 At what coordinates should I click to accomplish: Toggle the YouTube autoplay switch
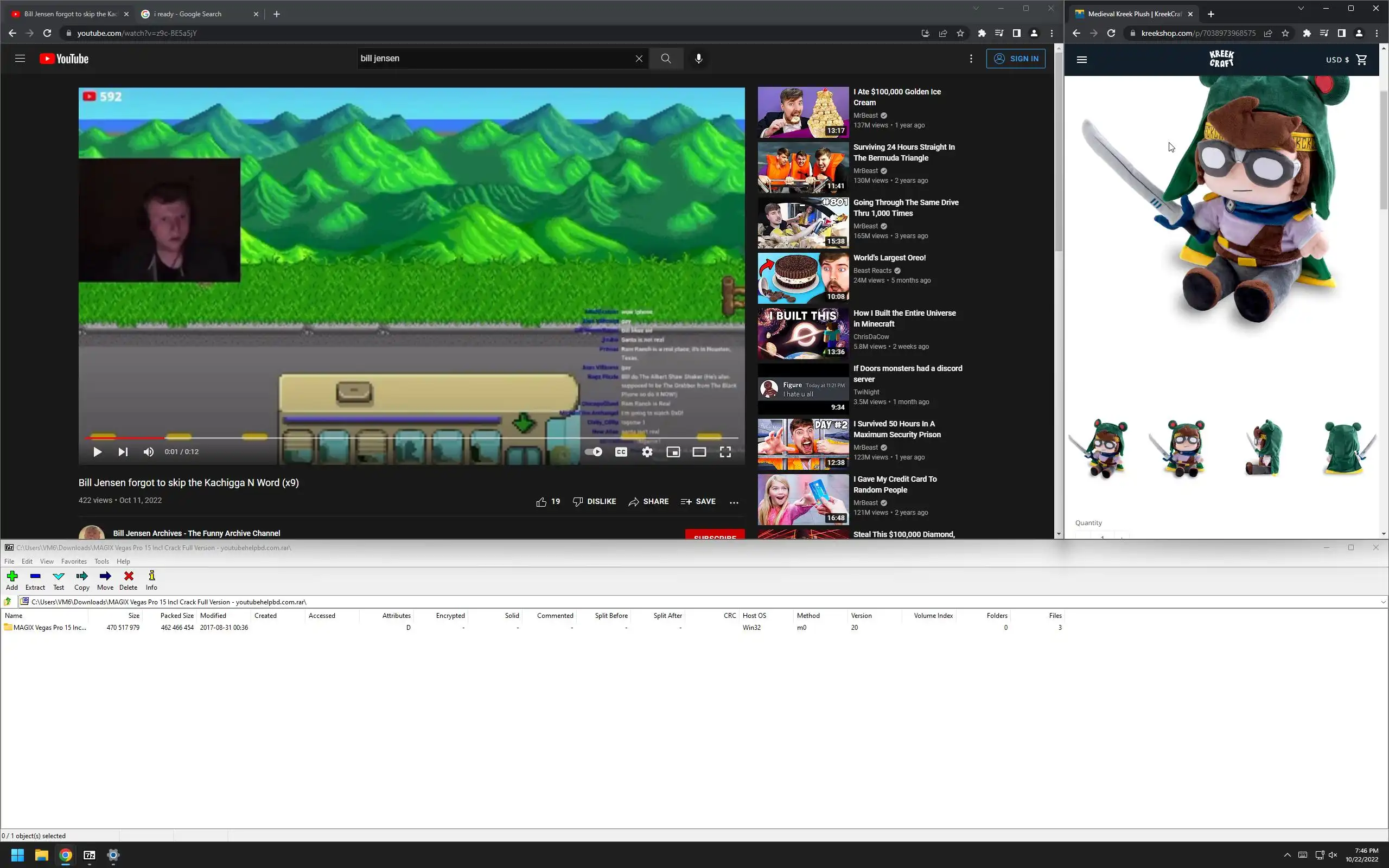tap(594, 452)
